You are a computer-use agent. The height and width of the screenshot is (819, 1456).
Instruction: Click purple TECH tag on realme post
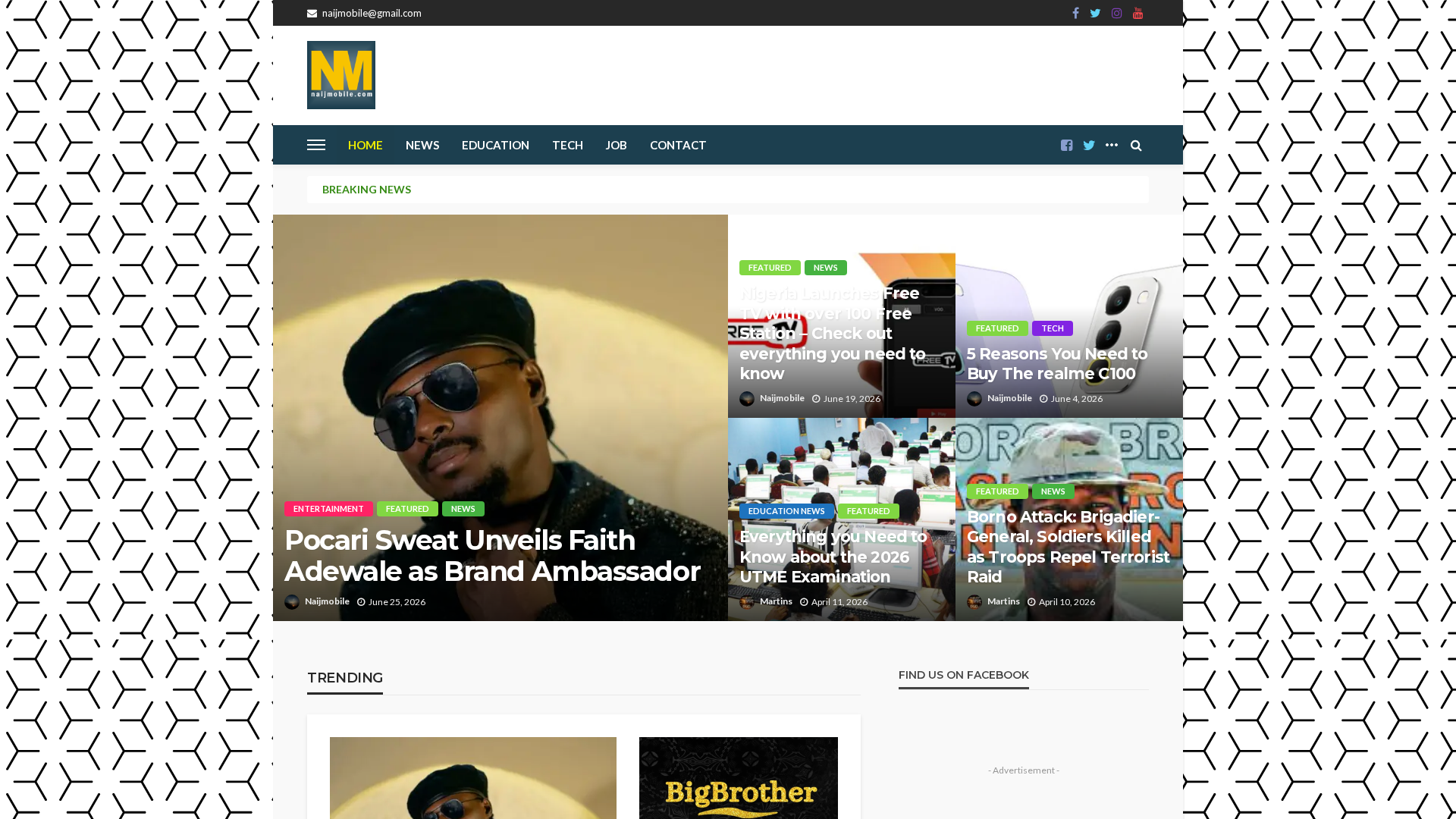point(1053,328)
